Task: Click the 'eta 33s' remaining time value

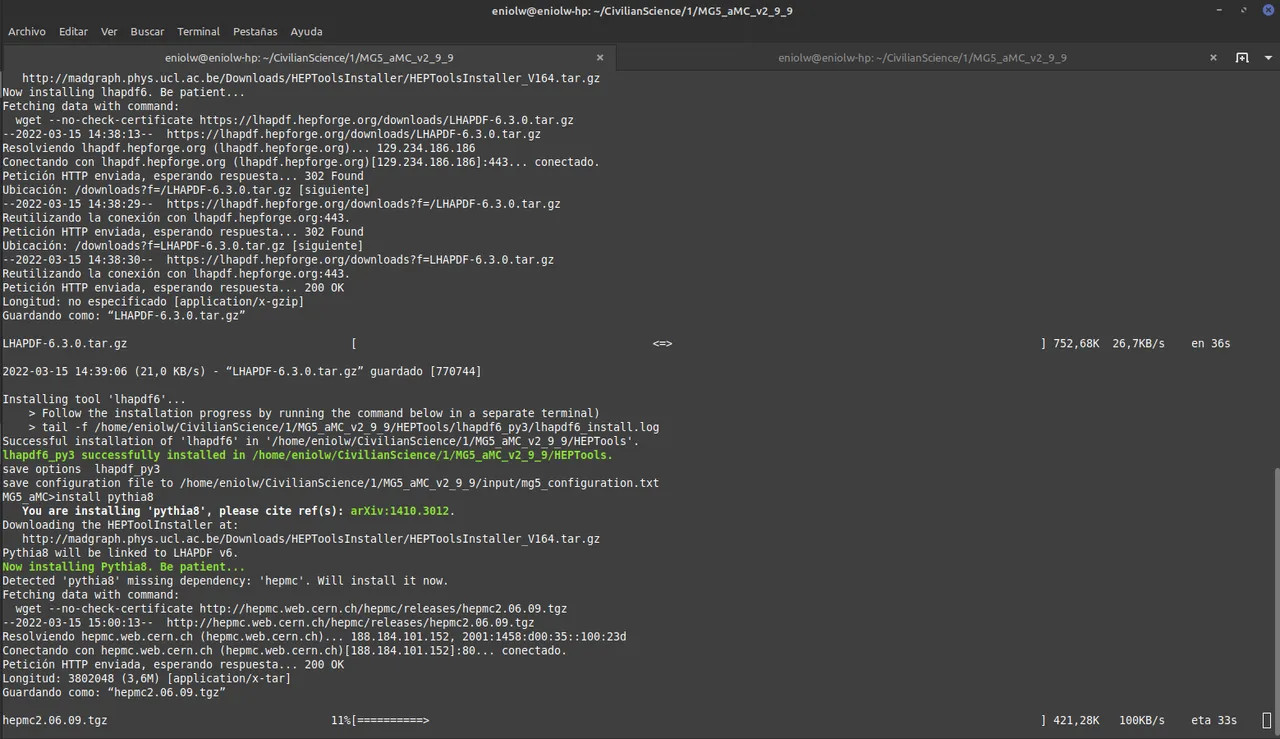Action: 1214,721
